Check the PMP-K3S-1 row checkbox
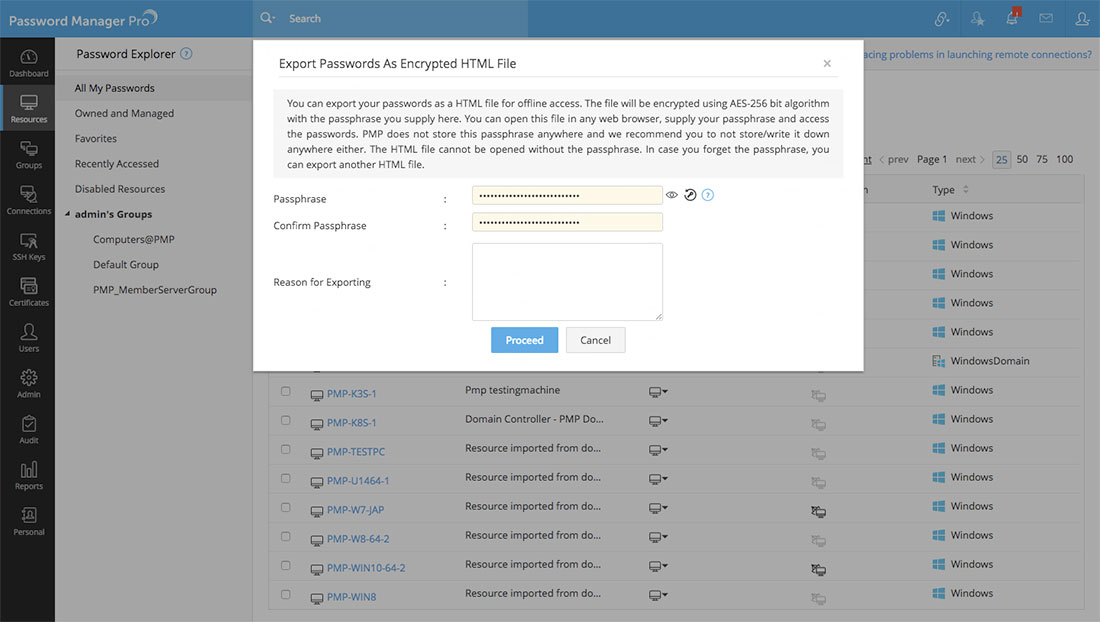The image size is (1100, 622). click(286, 391)
